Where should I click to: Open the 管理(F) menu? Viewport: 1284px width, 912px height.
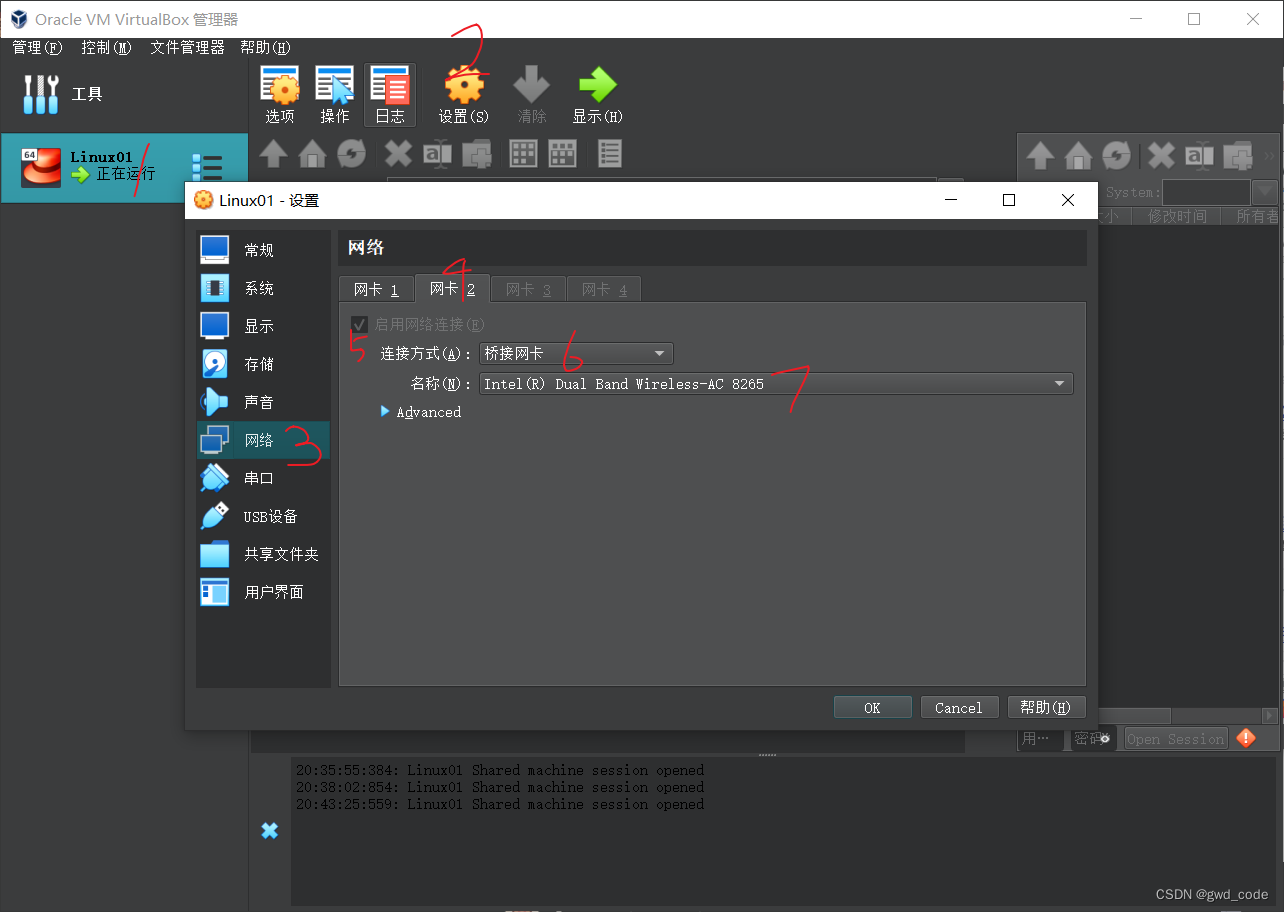coord(37,47)
